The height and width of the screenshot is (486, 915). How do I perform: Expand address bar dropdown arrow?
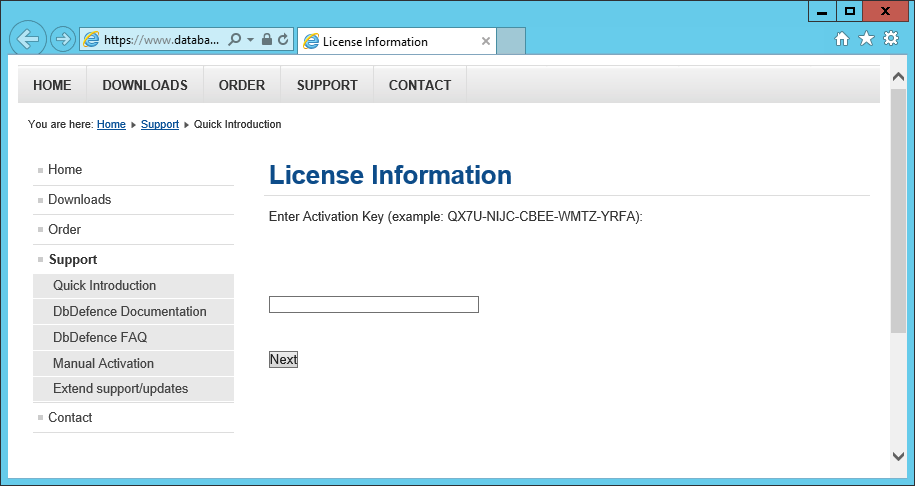coord(250,40)
